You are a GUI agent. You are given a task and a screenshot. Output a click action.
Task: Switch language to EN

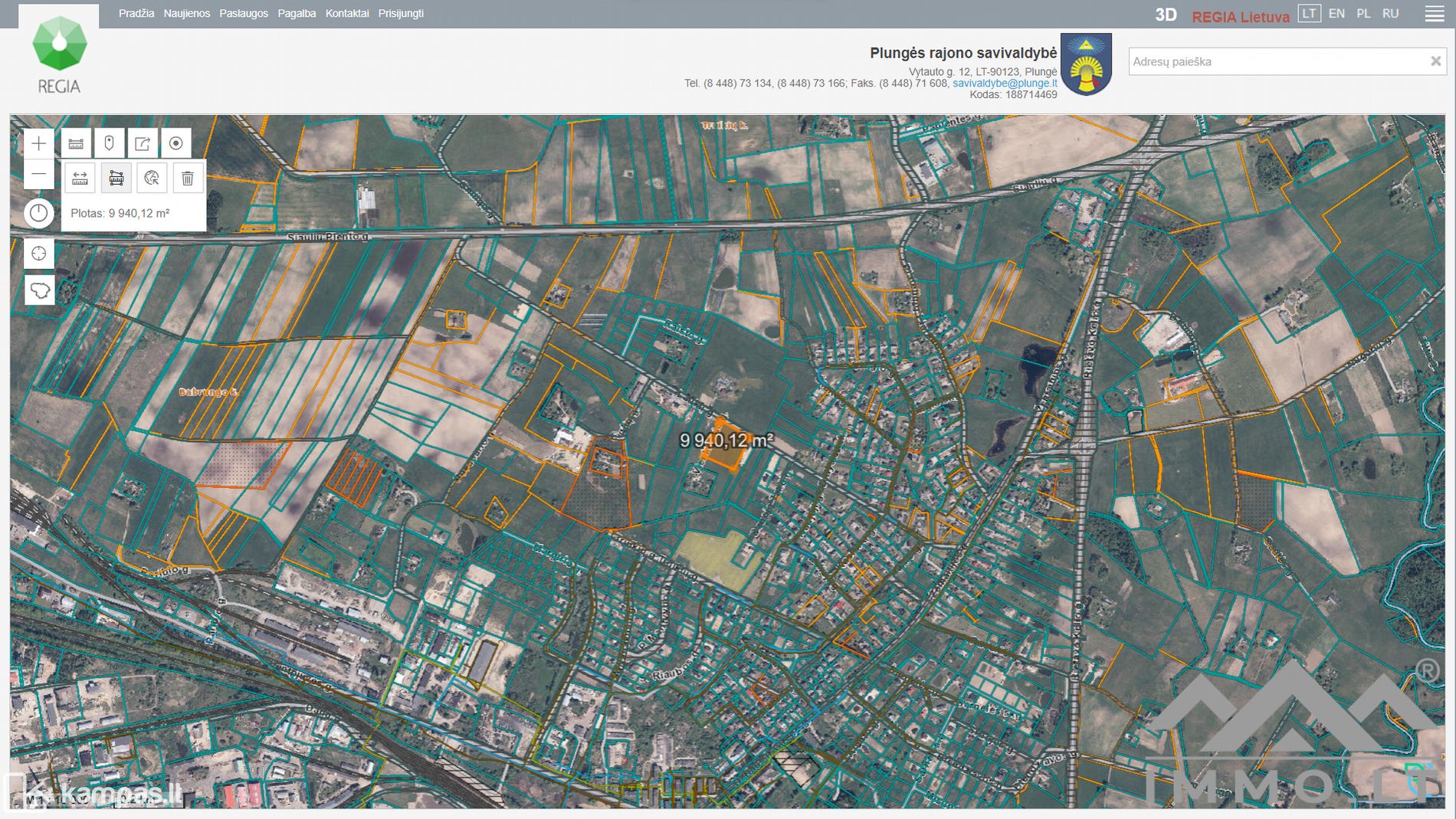1336,14
